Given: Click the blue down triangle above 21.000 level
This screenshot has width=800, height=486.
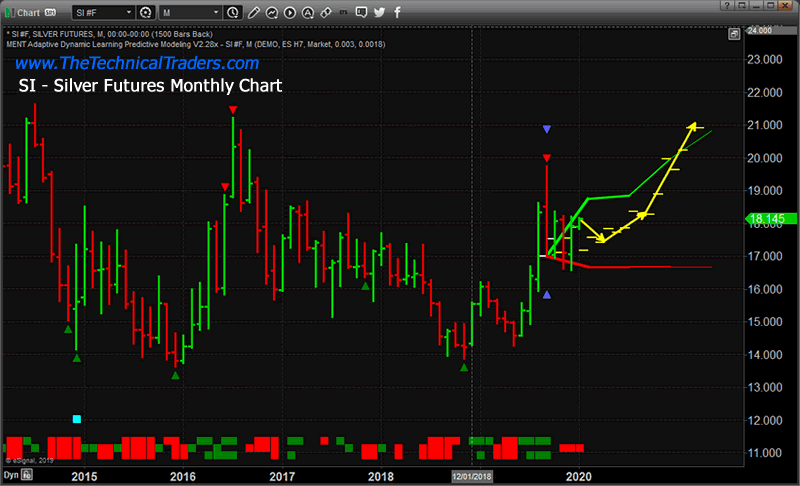Looking at the screenshot, I should pos(547,130).
